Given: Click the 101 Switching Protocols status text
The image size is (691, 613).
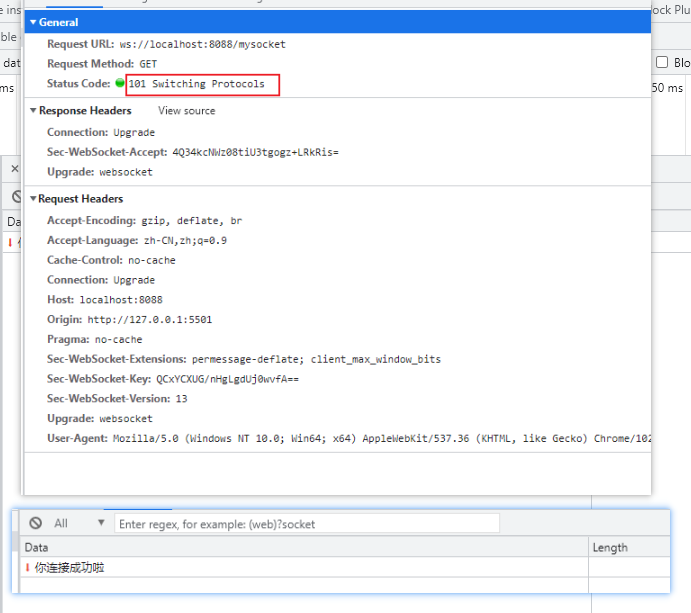Looking at the screenshot, I should point(197,84).
